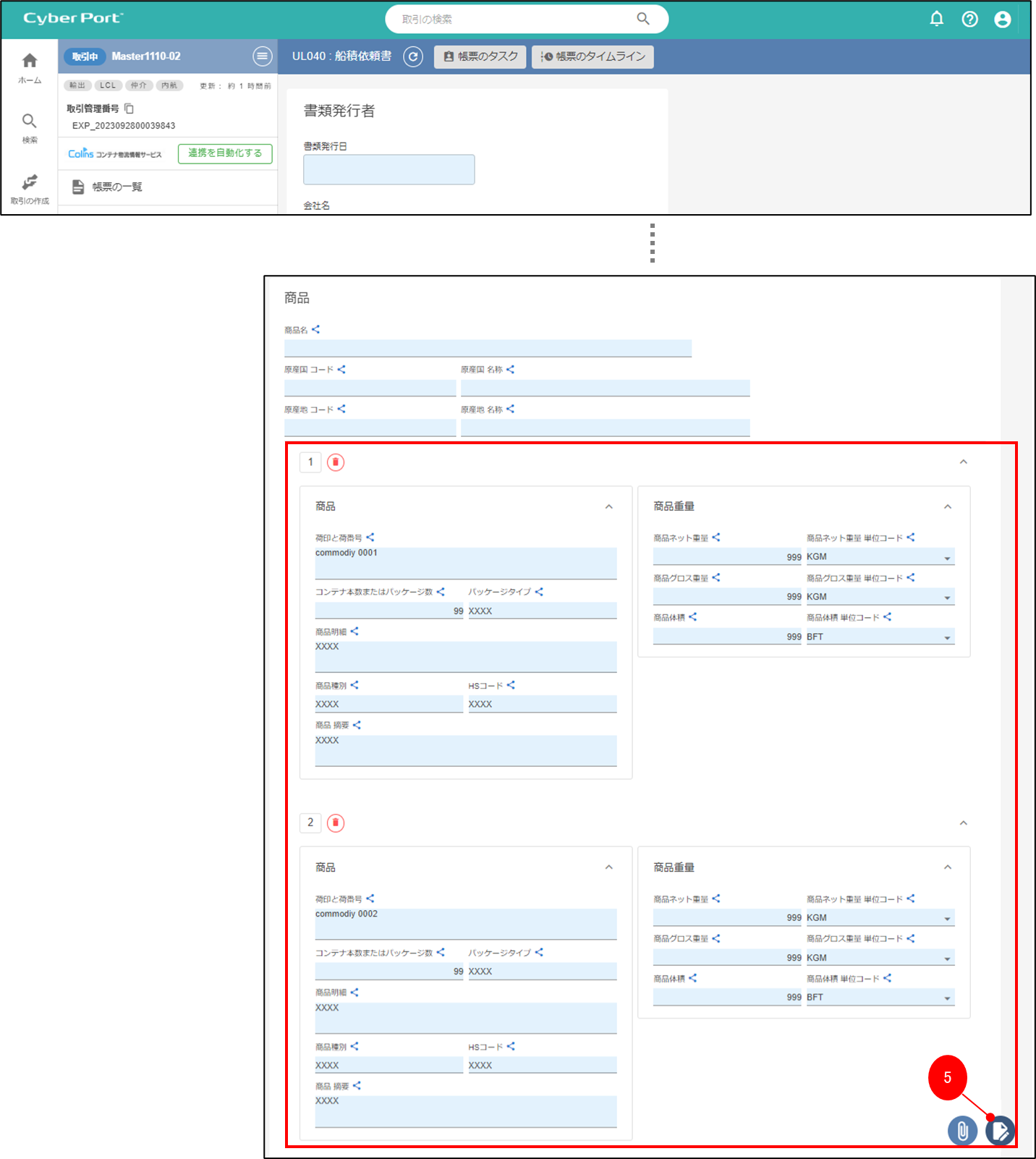This screenshot has height=1159, width=1036.
Task: Click the 帳票のタスク button
Action: pyautogui.click(x=481, y=56)
